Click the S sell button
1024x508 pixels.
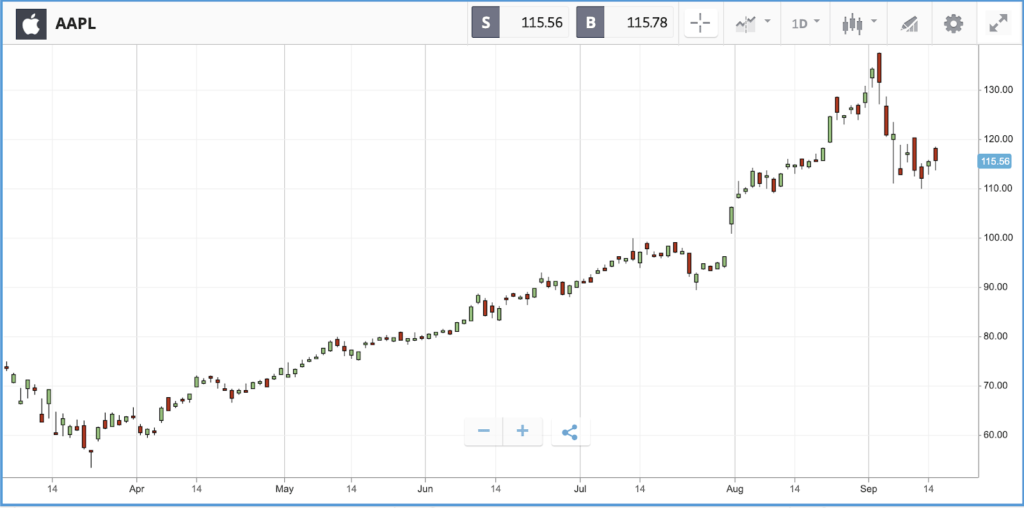[485, 23]
